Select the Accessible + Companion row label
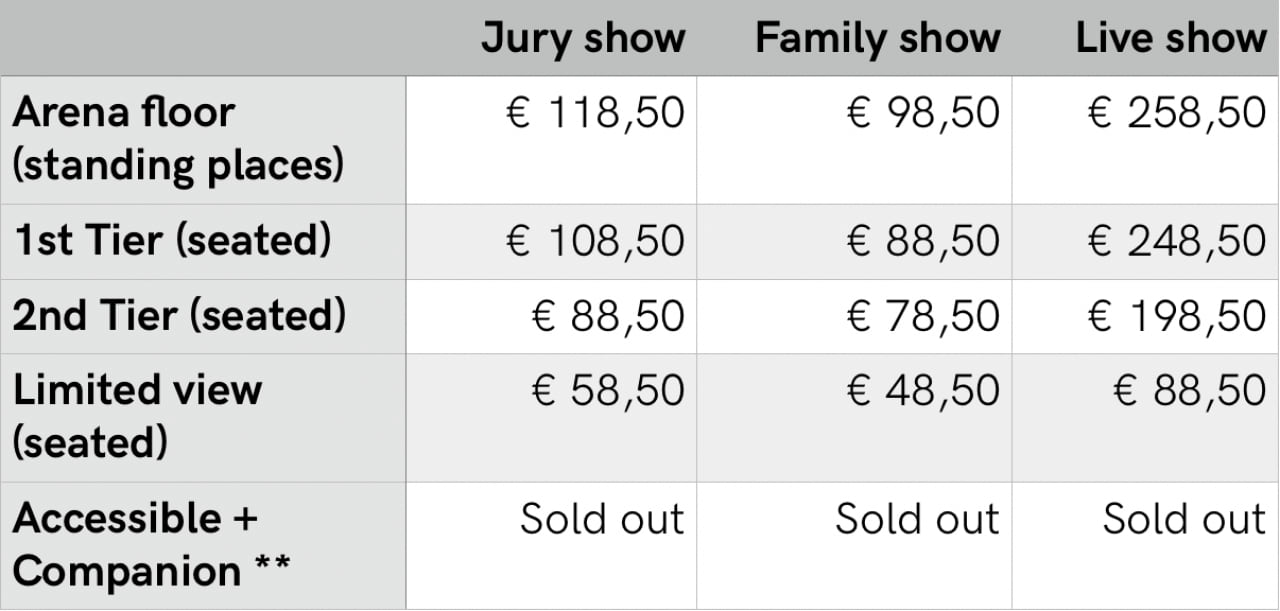Screen dimensions: 1280x611 pyautogui.click(x=151, y=545)
